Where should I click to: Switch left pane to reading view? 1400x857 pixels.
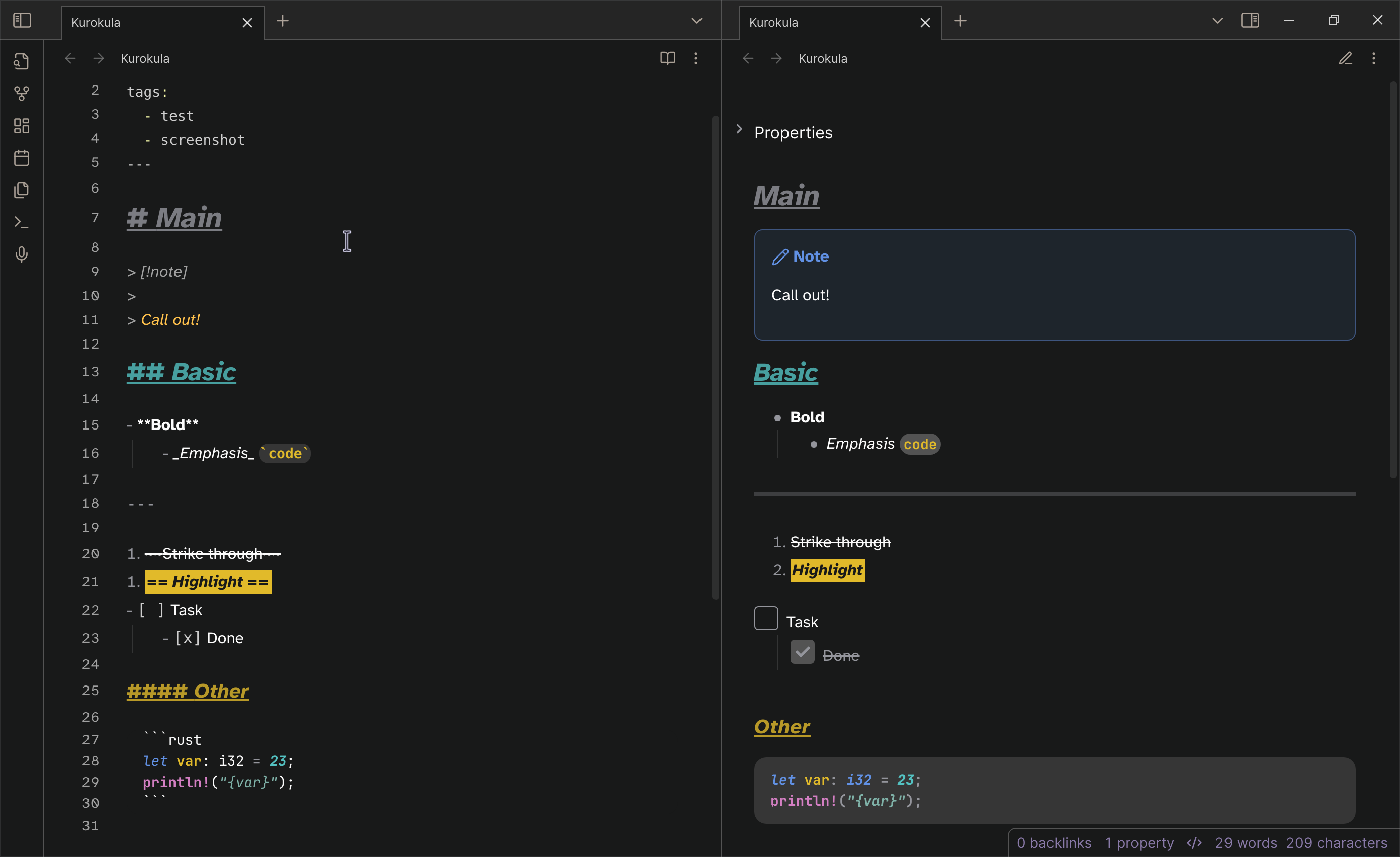coord(668,58)
